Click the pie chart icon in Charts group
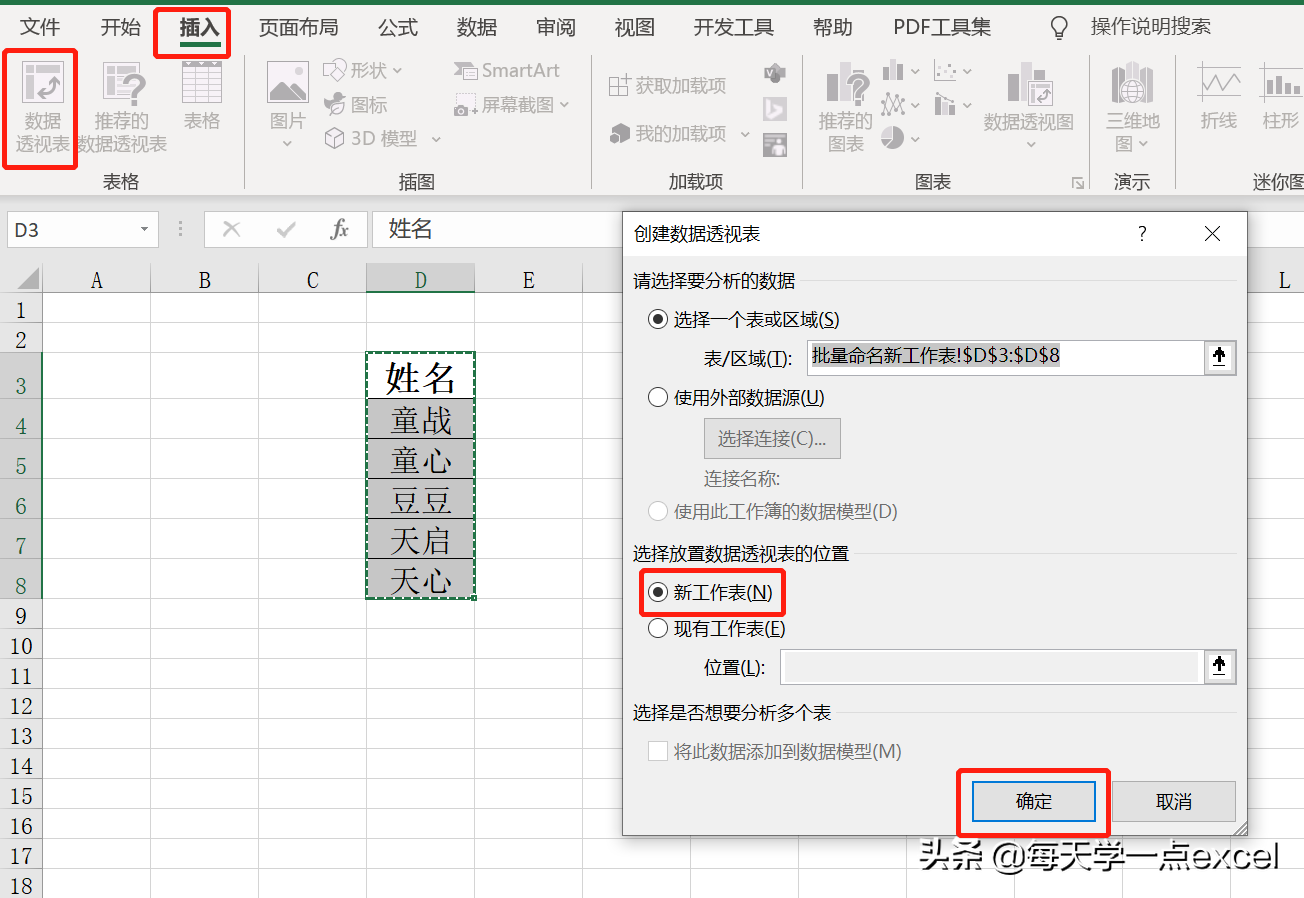 (x=893, y=138)
